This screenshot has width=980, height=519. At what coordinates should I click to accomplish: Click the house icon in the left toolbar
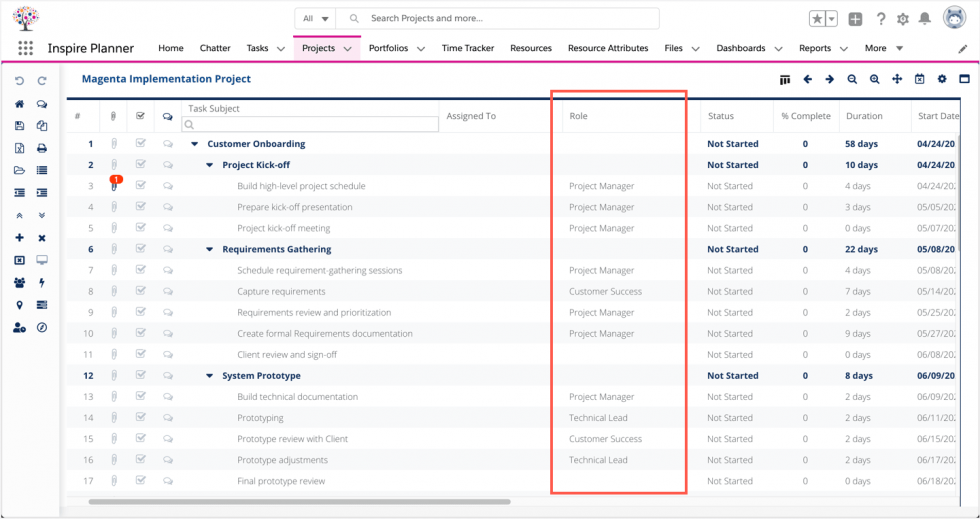19,104
